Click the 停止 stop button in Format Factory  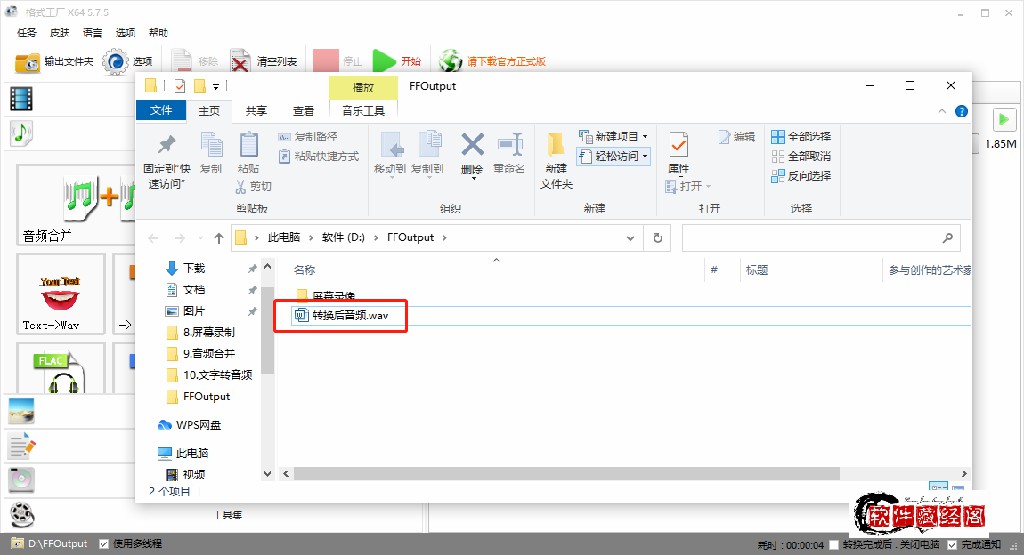[x=338, y=61]
